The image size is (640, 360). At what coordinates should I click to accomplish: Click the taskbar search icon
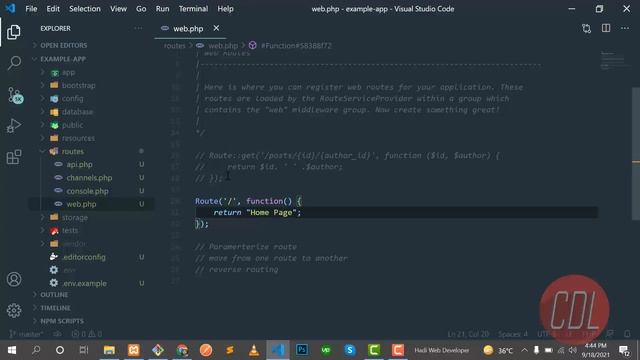pos(36,350)
